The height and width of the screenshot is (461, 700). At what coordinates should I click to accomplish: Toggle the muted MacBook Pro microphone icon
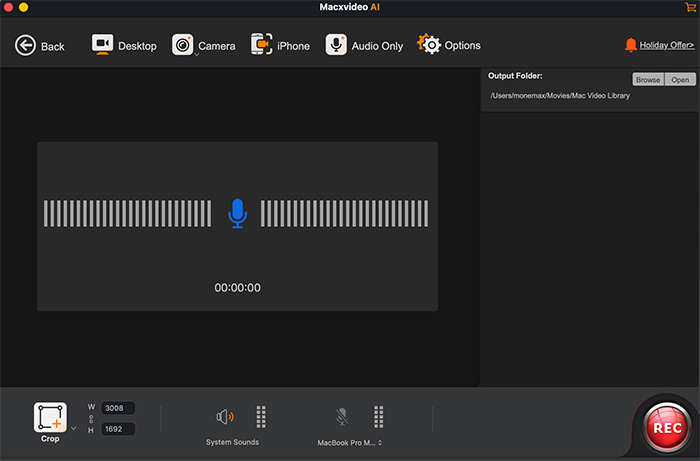(x=342, y=417)
